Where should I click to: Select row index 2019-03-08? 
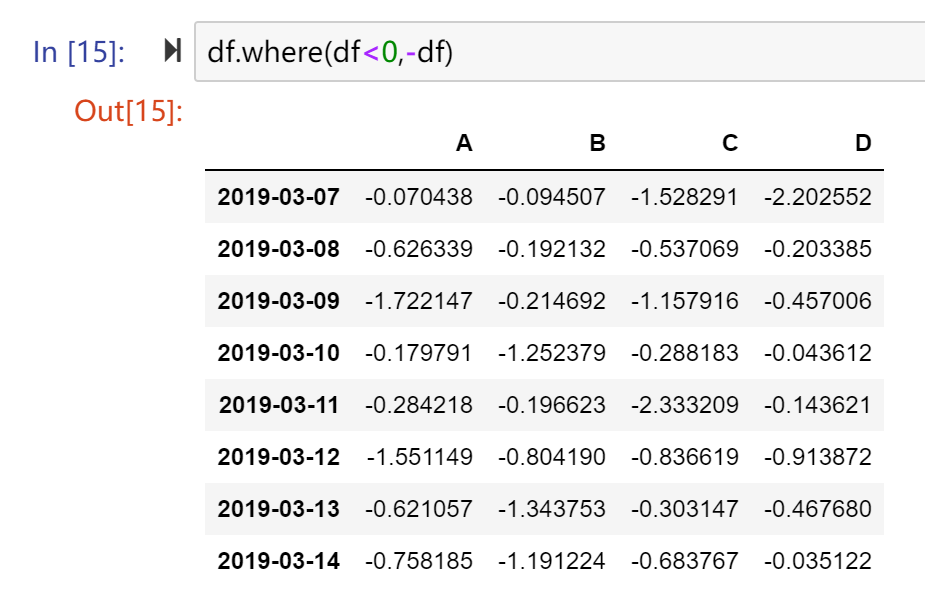(x=278, y=249)
